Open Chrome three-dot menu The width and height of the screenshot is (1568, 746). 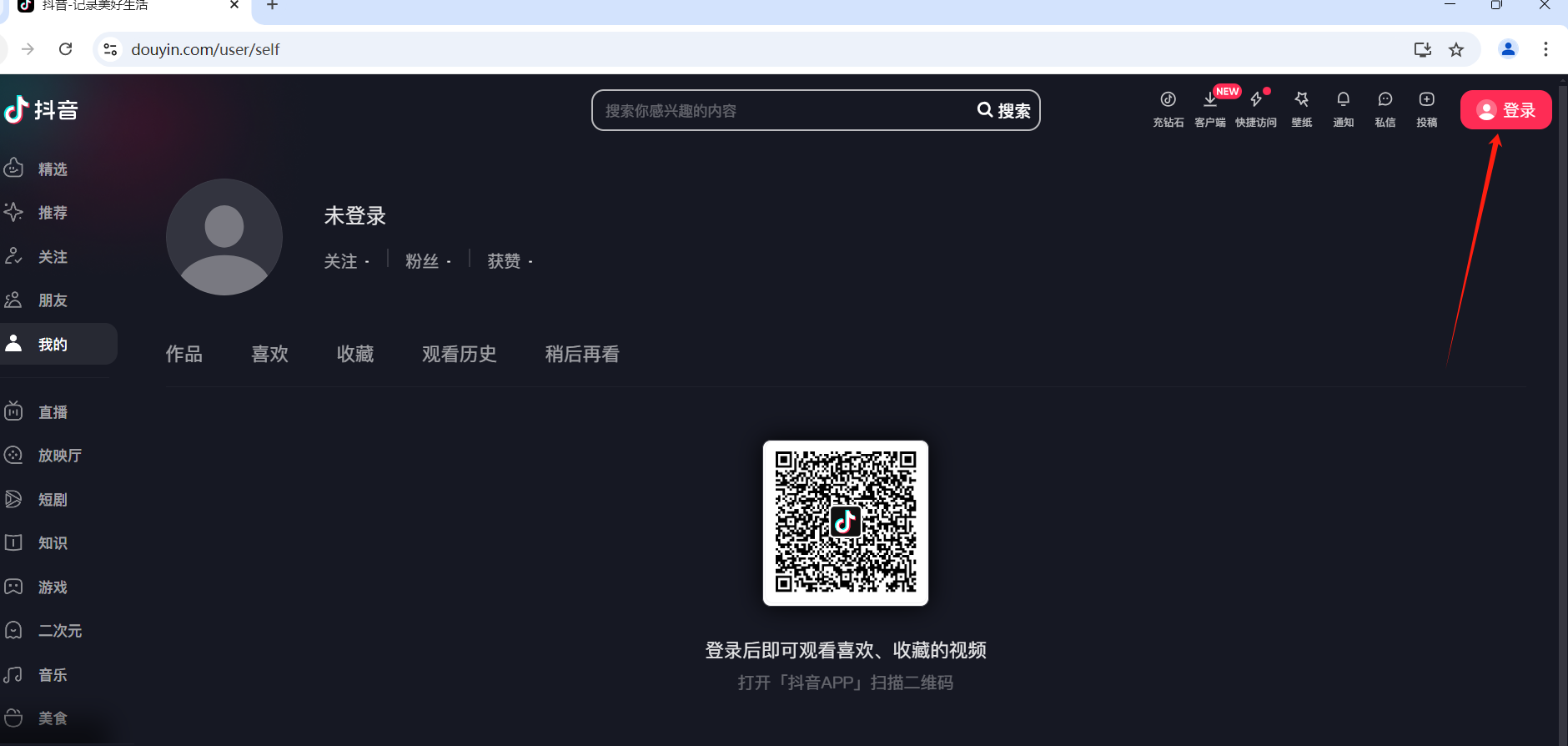(x=1545, y=50)
